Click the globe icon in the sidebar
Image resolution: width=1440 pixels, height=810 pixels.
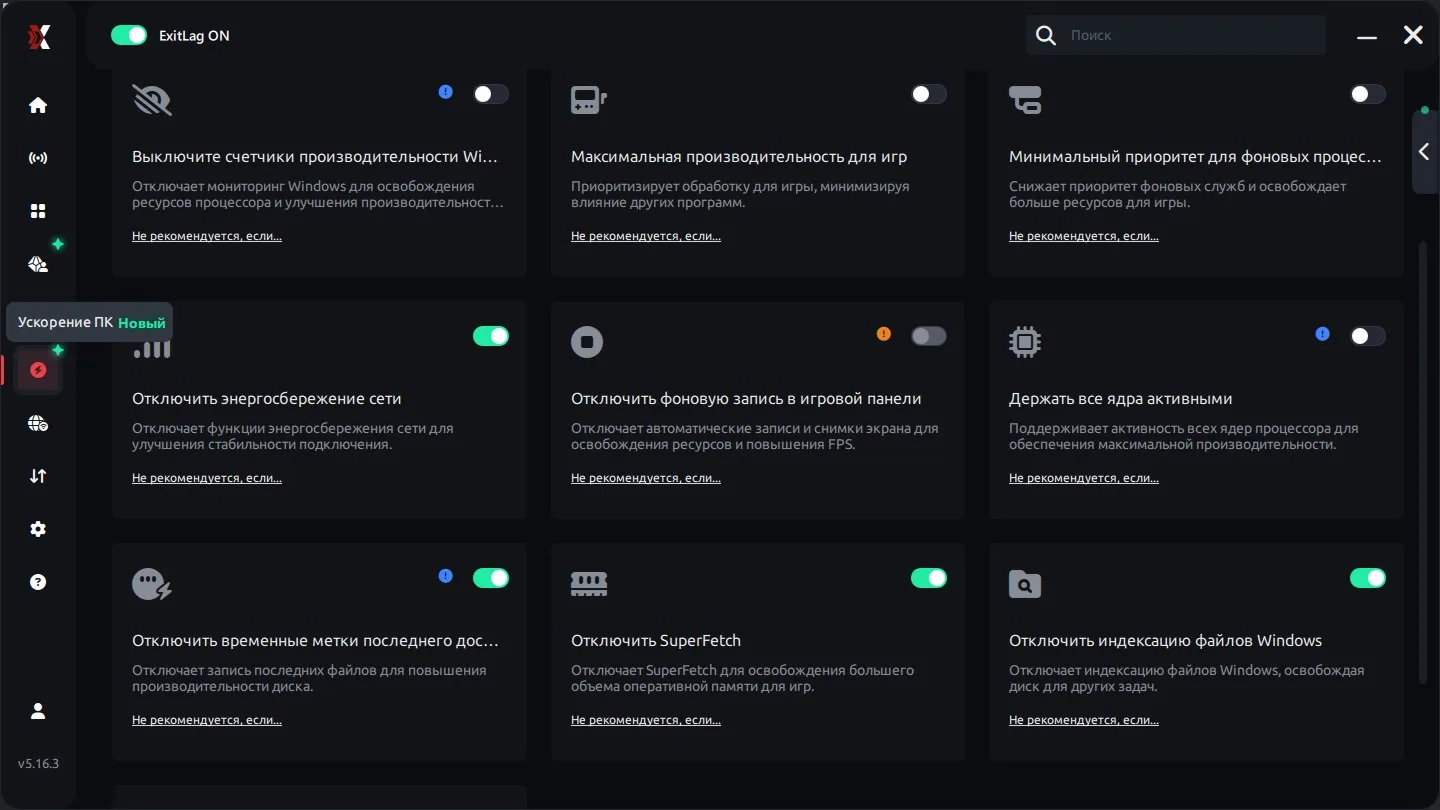[38, 423]
